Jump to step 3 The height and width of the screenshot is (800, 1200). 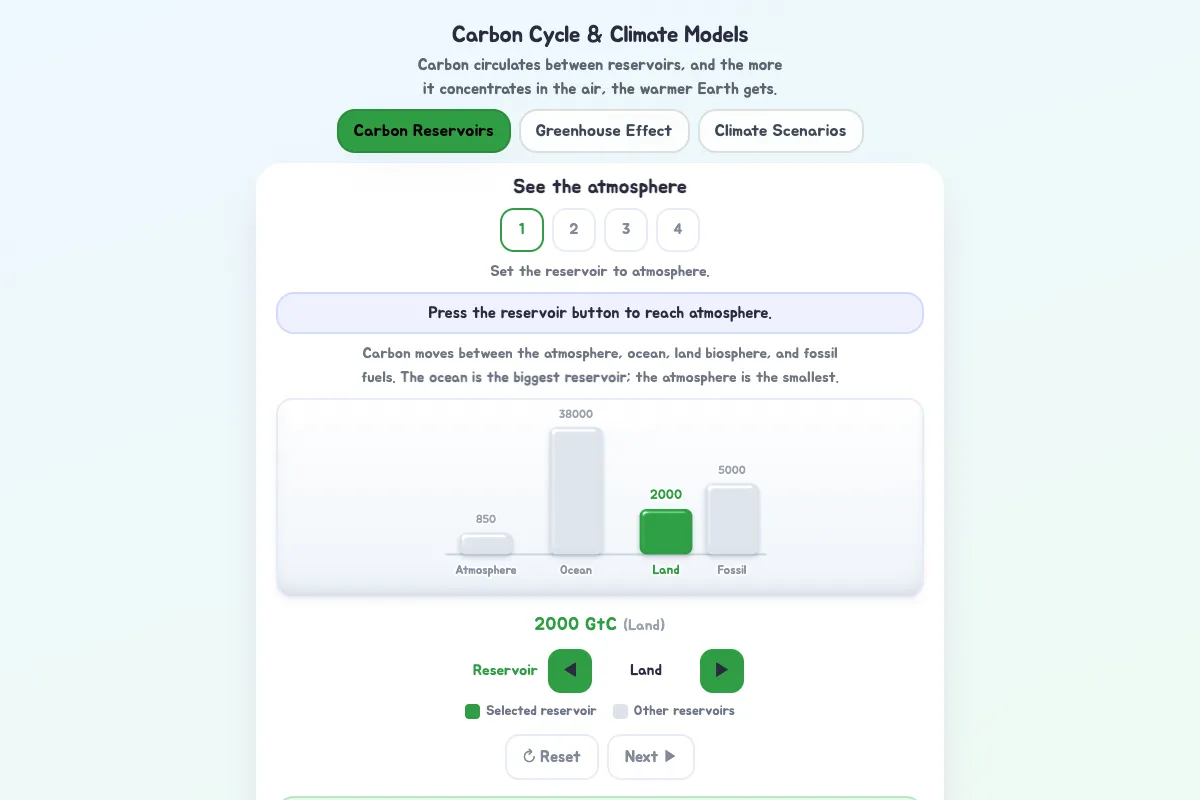coord(626,230)
